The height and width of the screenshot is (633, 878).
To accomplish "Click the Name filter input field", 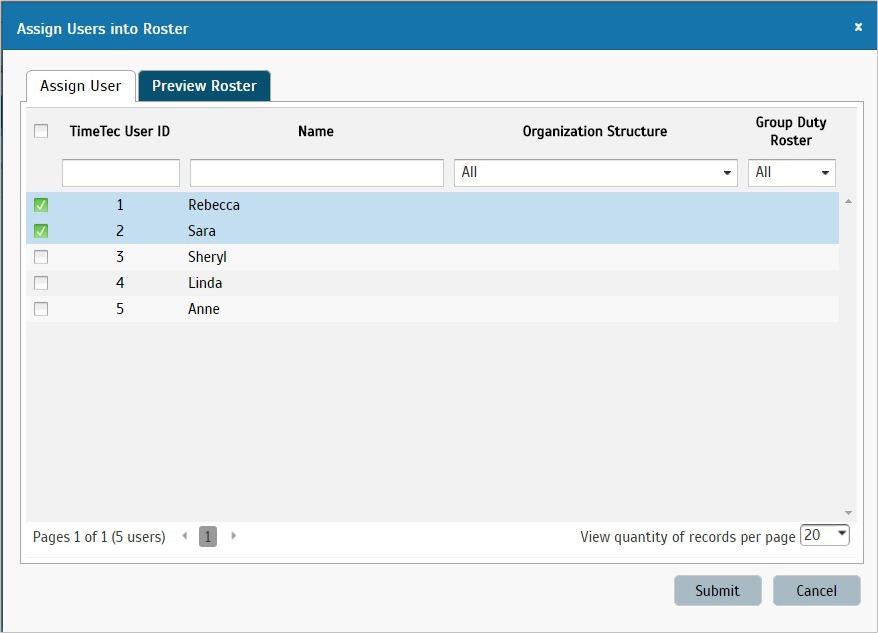I will coord(317,173).
